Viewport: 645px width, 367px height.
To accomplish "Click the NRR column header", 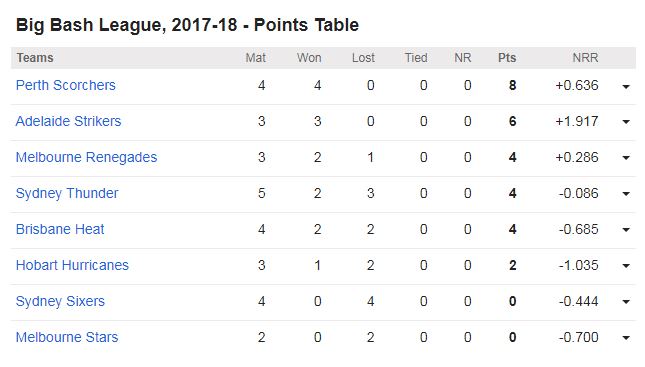I will 585,58.
